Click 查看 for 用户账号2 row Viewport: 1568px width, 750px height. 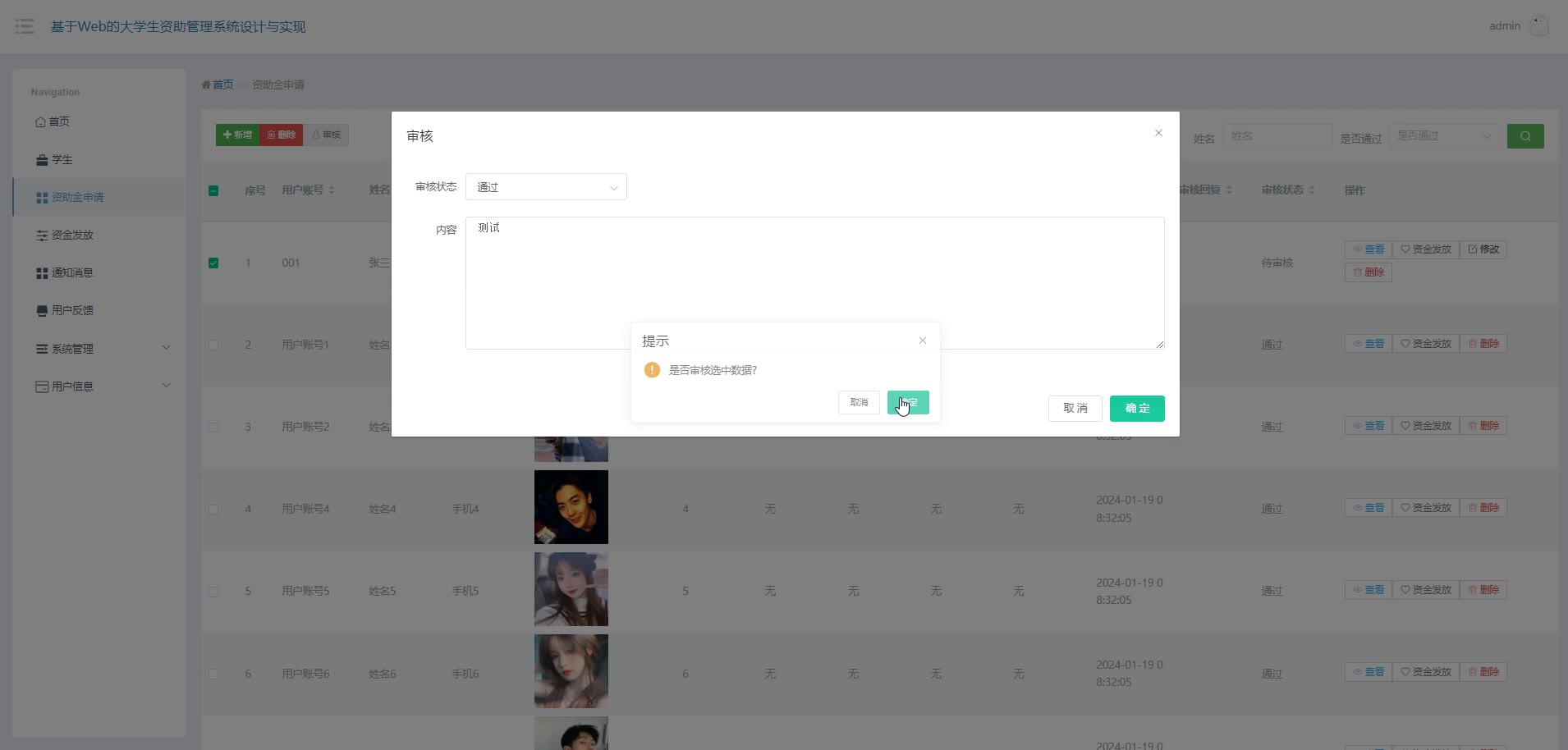tap(1369, 426)
